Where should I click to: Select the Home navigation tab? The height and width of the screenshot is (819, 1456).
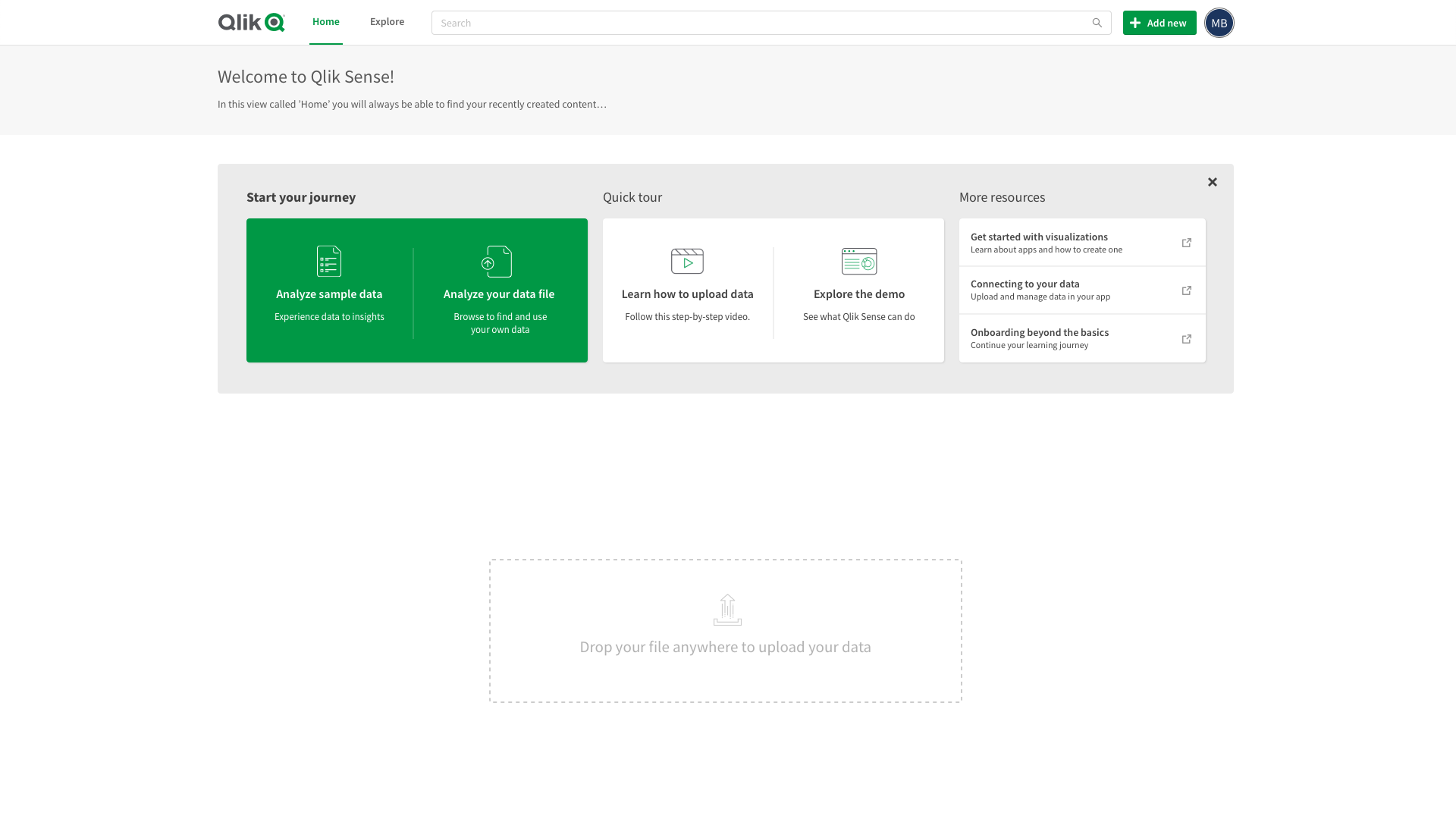326,21
